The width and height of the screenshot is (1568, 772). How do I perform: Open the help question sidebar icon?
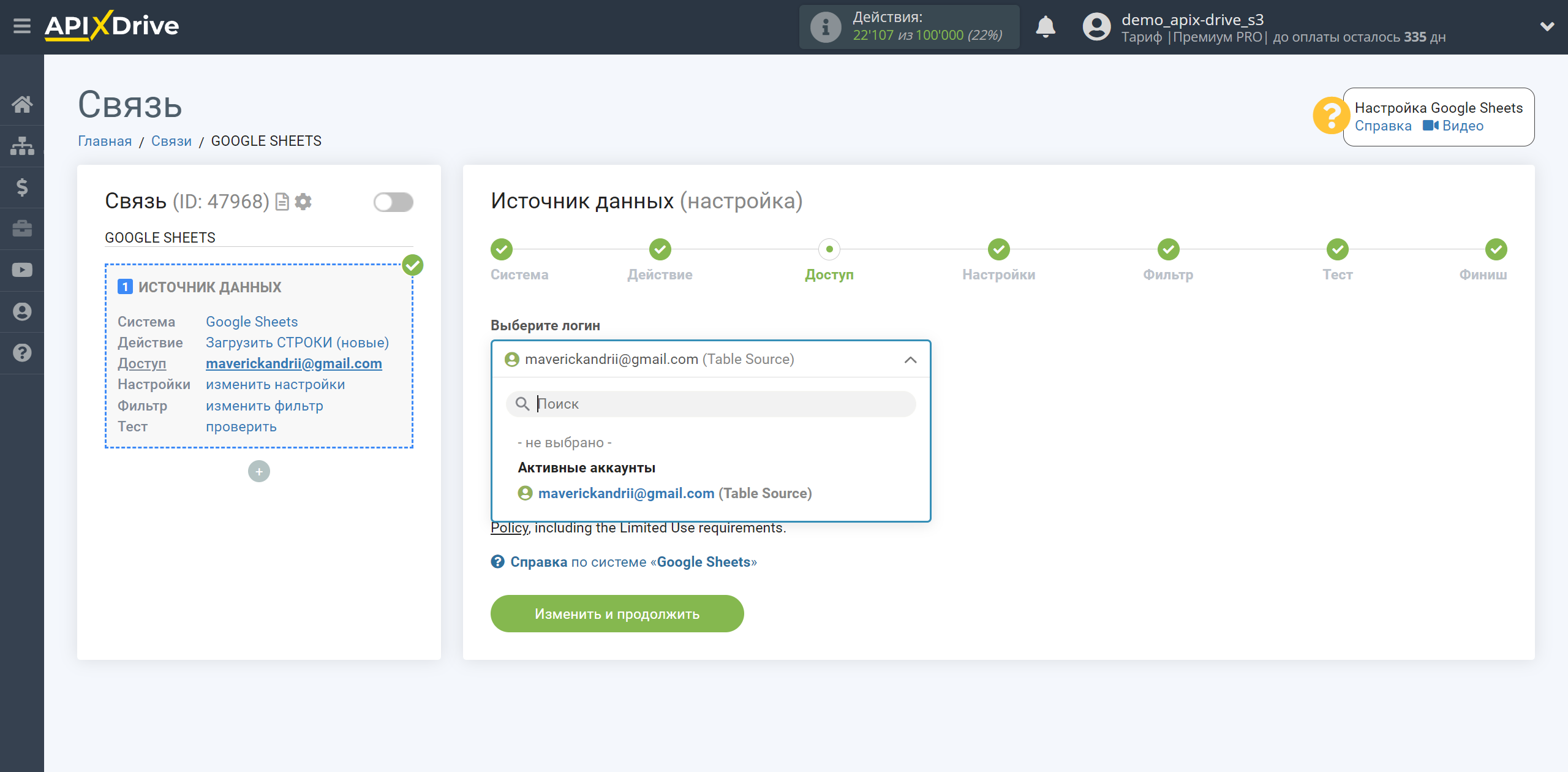click(x=22, y=353)
